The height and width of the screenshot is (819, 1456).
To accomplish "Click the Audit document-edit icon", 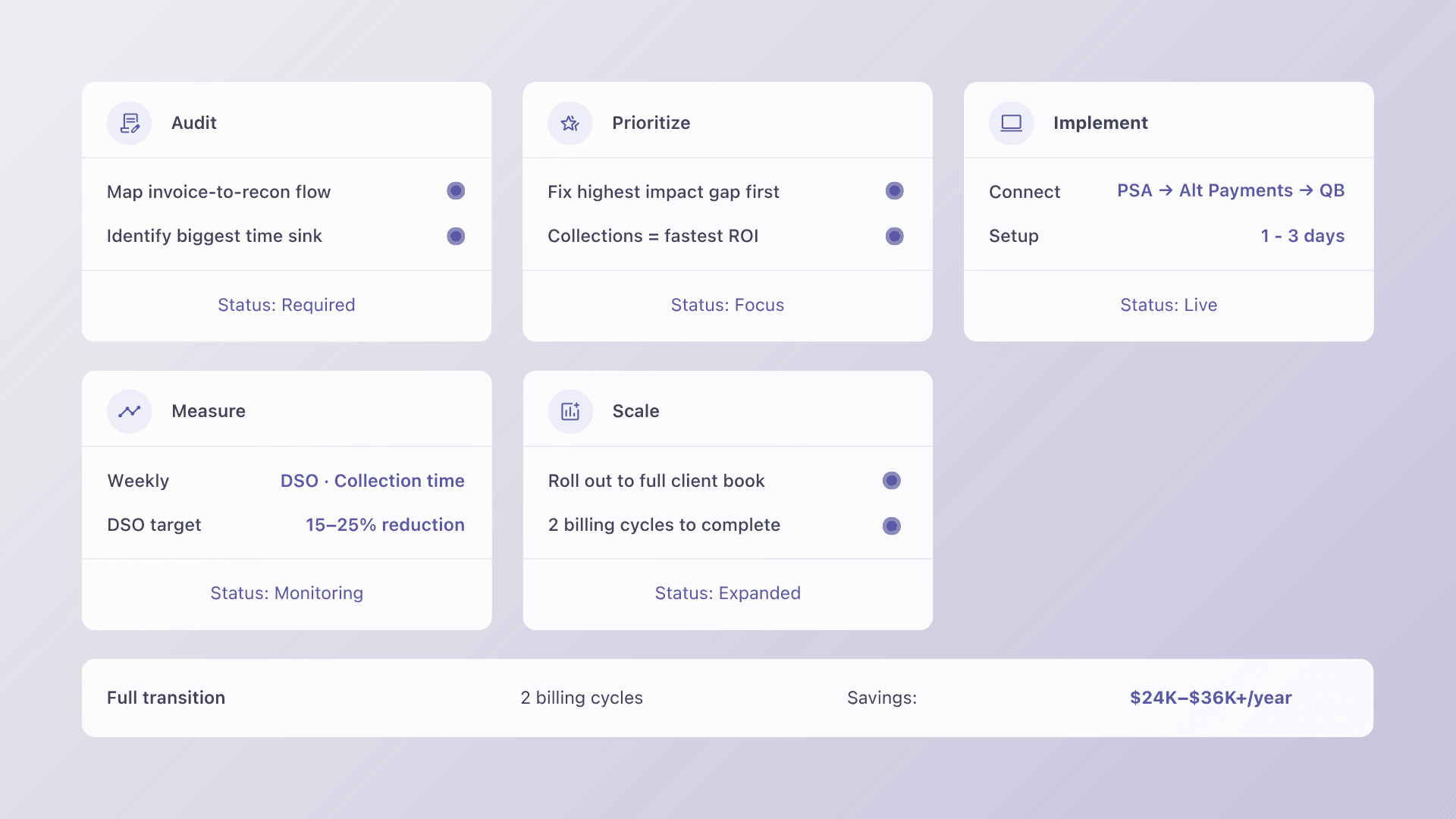I will click(x=129, y=123).
